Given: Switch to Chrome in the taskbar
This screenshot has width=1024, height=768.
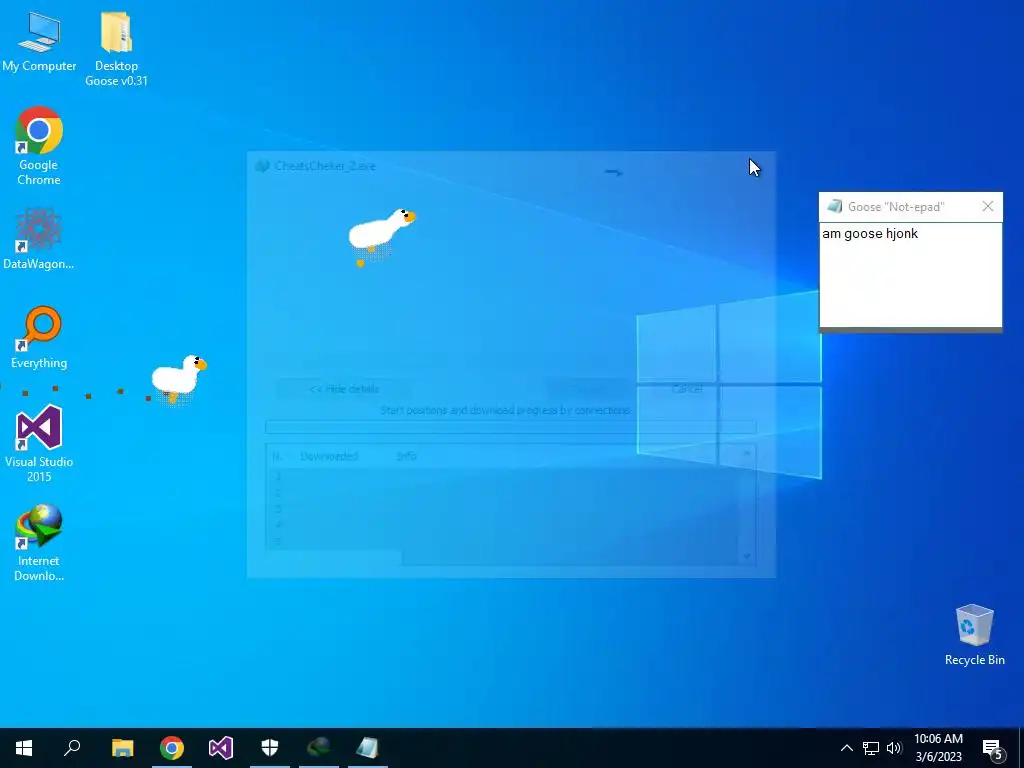Looking at the screenshot, I should [x=172, y=748].
